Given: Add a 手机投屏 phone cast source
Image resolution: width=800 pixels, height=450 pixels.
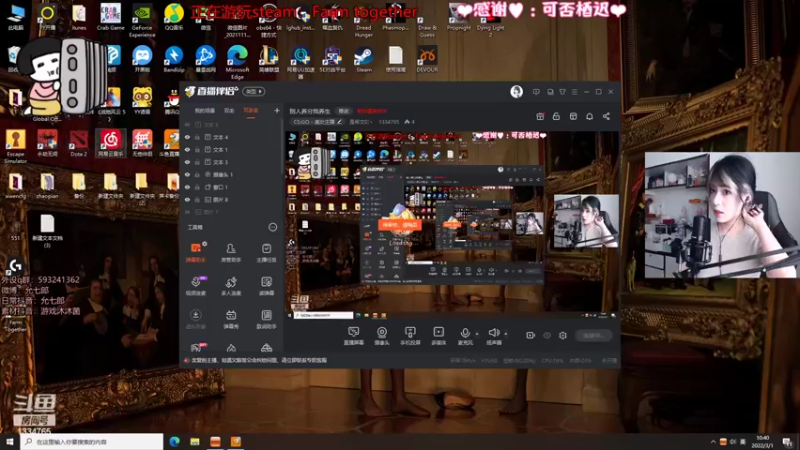Looking at the screenshot, I should click(x=410, y=336).
